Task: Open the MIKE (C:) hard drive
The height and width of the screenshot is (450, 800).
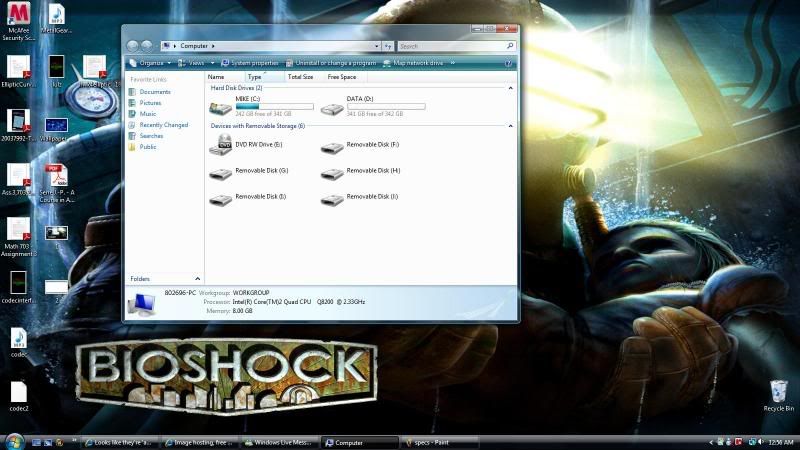Action: (261, 106)
